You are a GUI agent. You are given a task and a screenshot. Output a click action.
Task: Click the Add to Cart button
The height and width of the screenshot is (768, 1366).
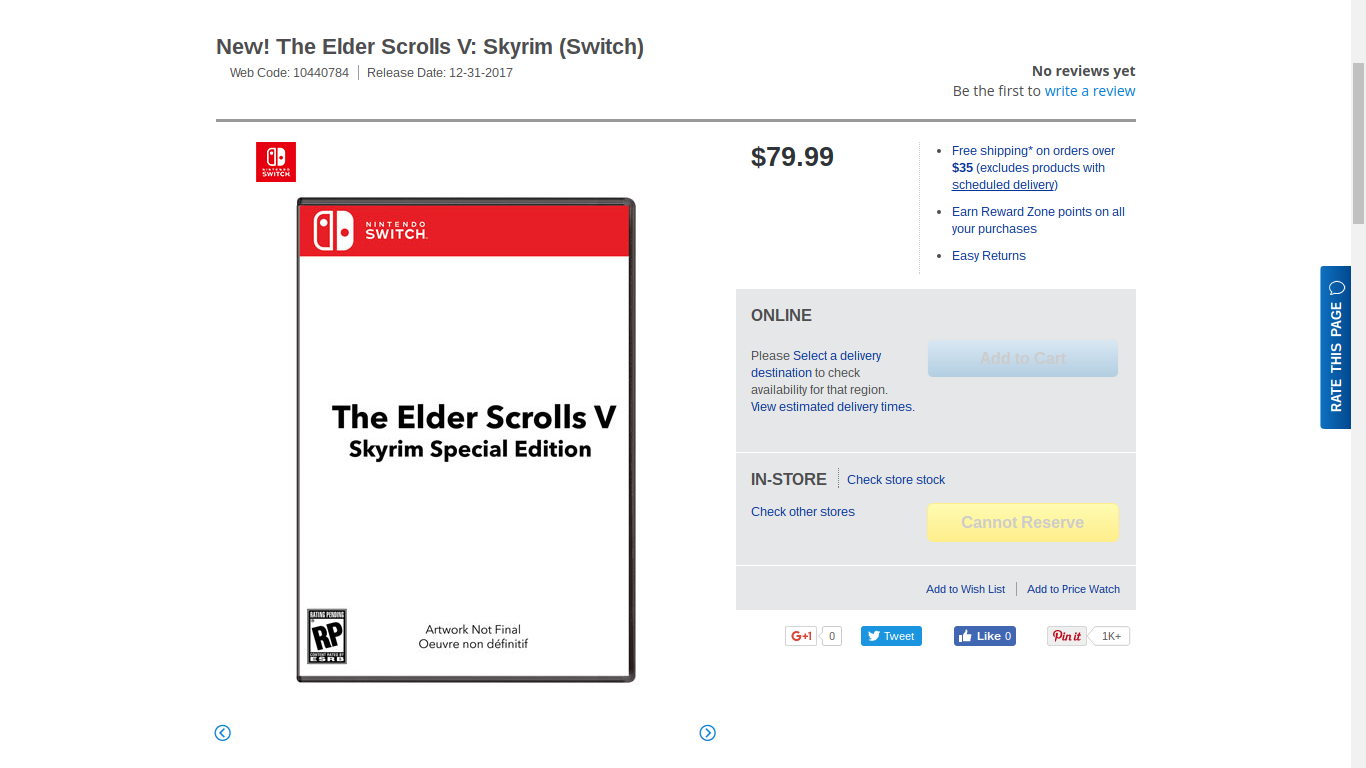tap(1022, 359)
